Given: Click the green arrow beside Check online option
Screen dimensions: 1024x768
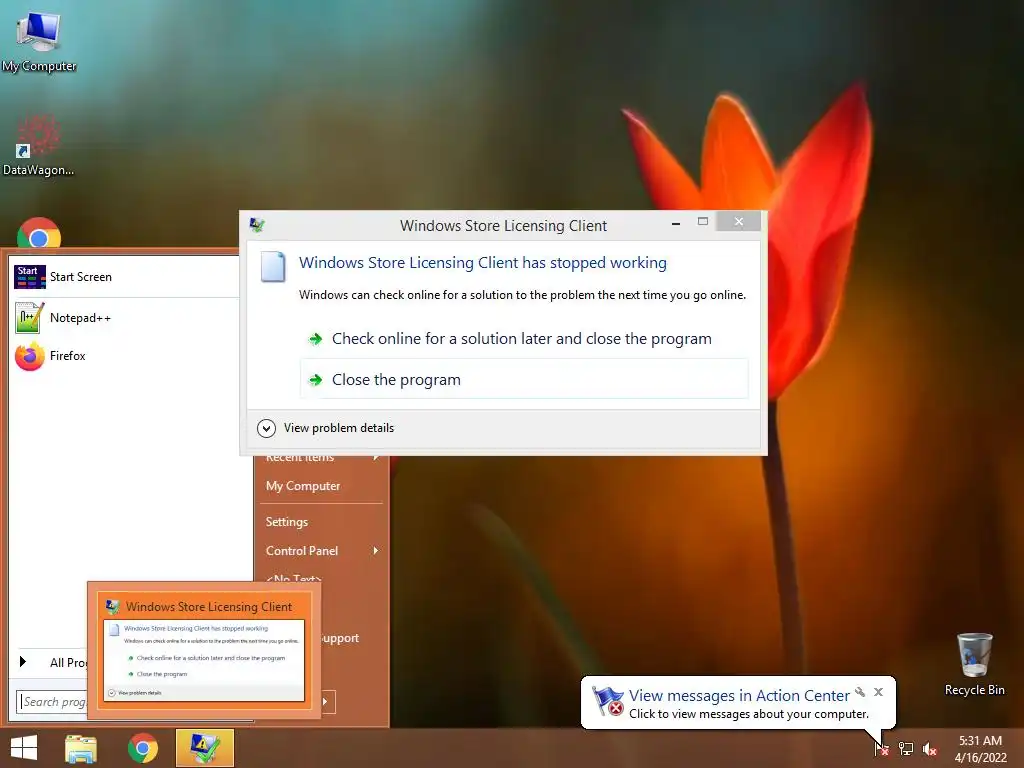Looking at the screenshot, I should pyautogui.click(x=315, y=339).
